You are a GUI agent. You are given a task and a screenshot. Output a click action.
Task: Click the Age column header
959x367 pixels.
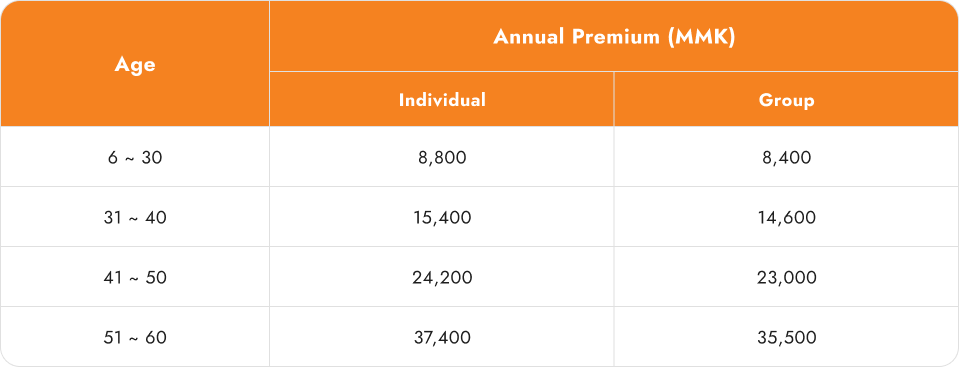pos(135,64)
